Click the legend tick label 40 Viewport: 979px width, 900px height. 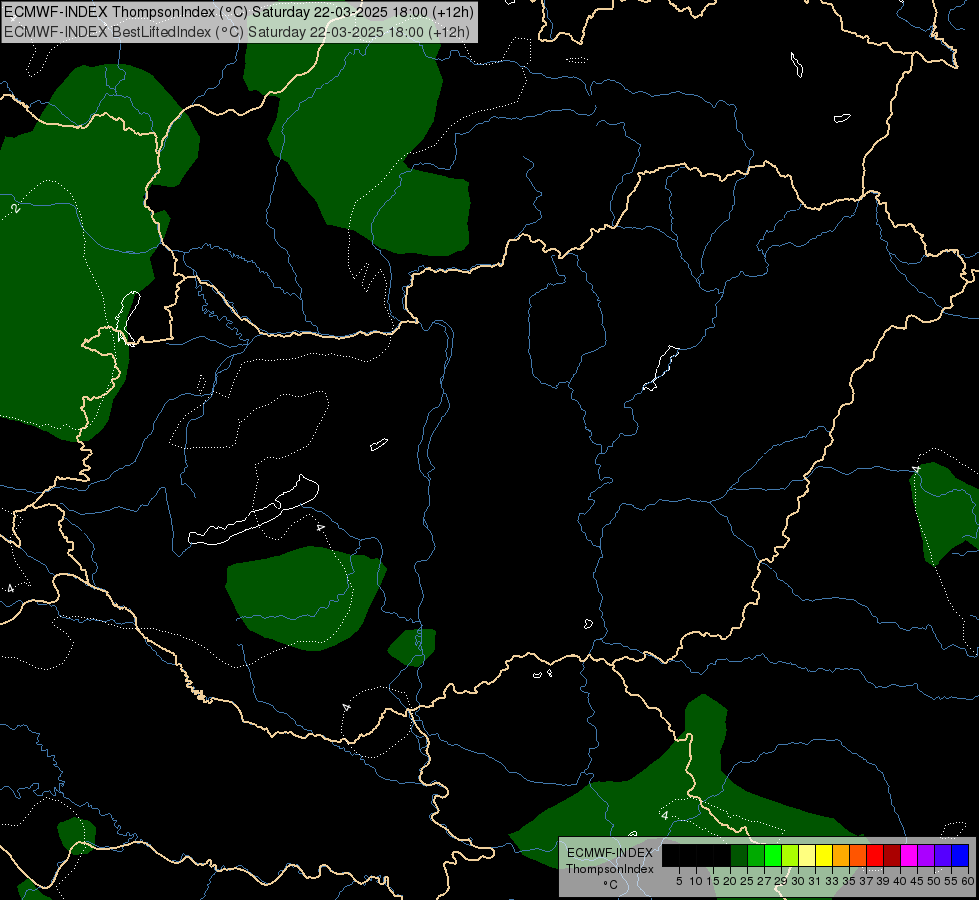(x=900, y=881)
